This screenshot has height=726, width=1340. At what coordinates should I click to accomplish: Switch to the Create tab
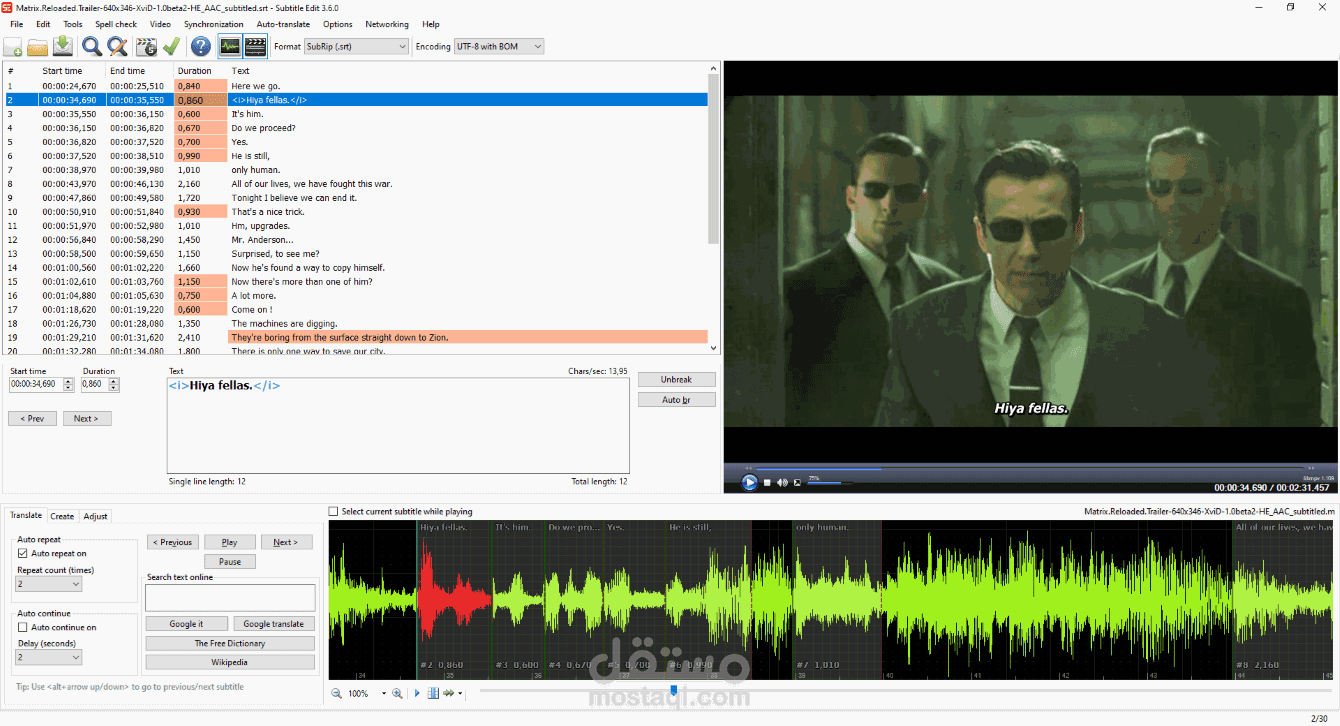62,516
